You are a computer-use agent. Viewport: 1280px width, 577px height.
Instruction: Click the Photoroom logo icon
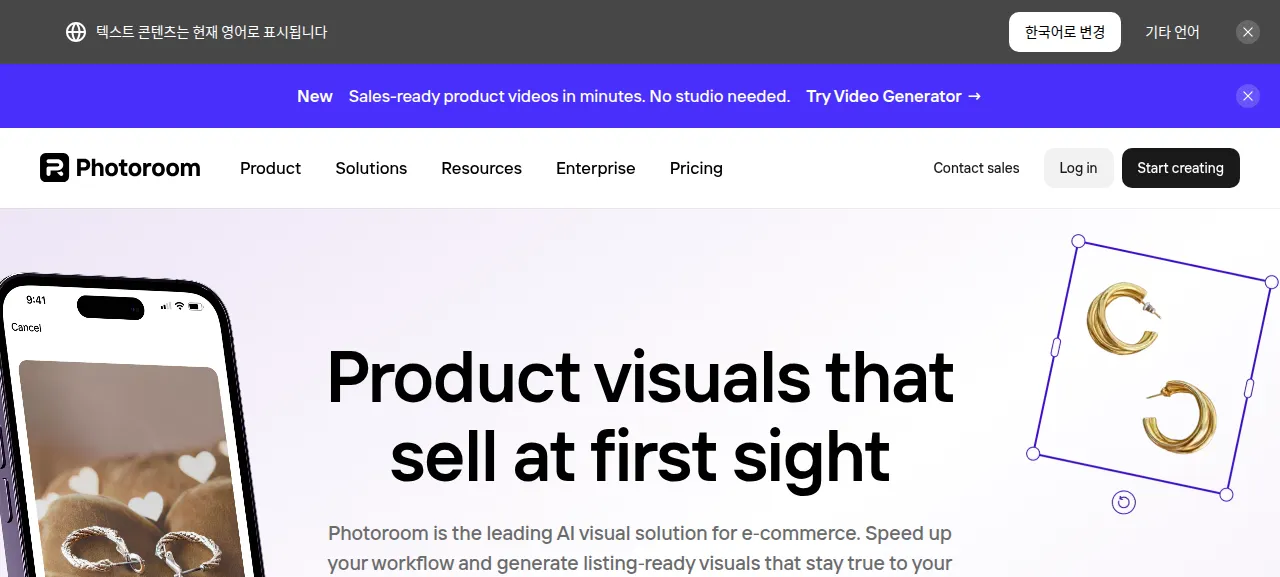pos(54,168)
